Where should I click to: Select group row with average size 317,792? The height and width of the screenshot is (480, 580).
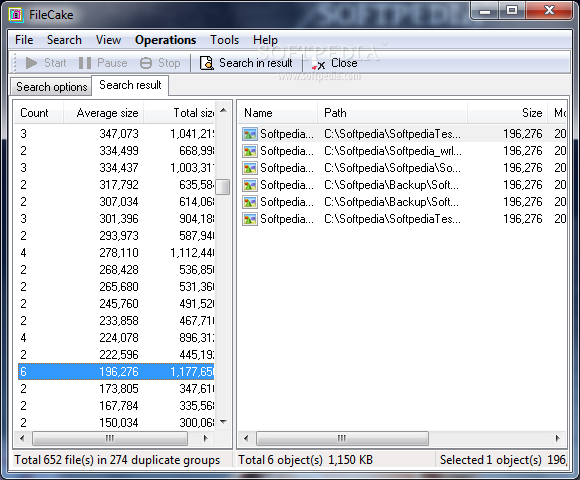point(116,185)
